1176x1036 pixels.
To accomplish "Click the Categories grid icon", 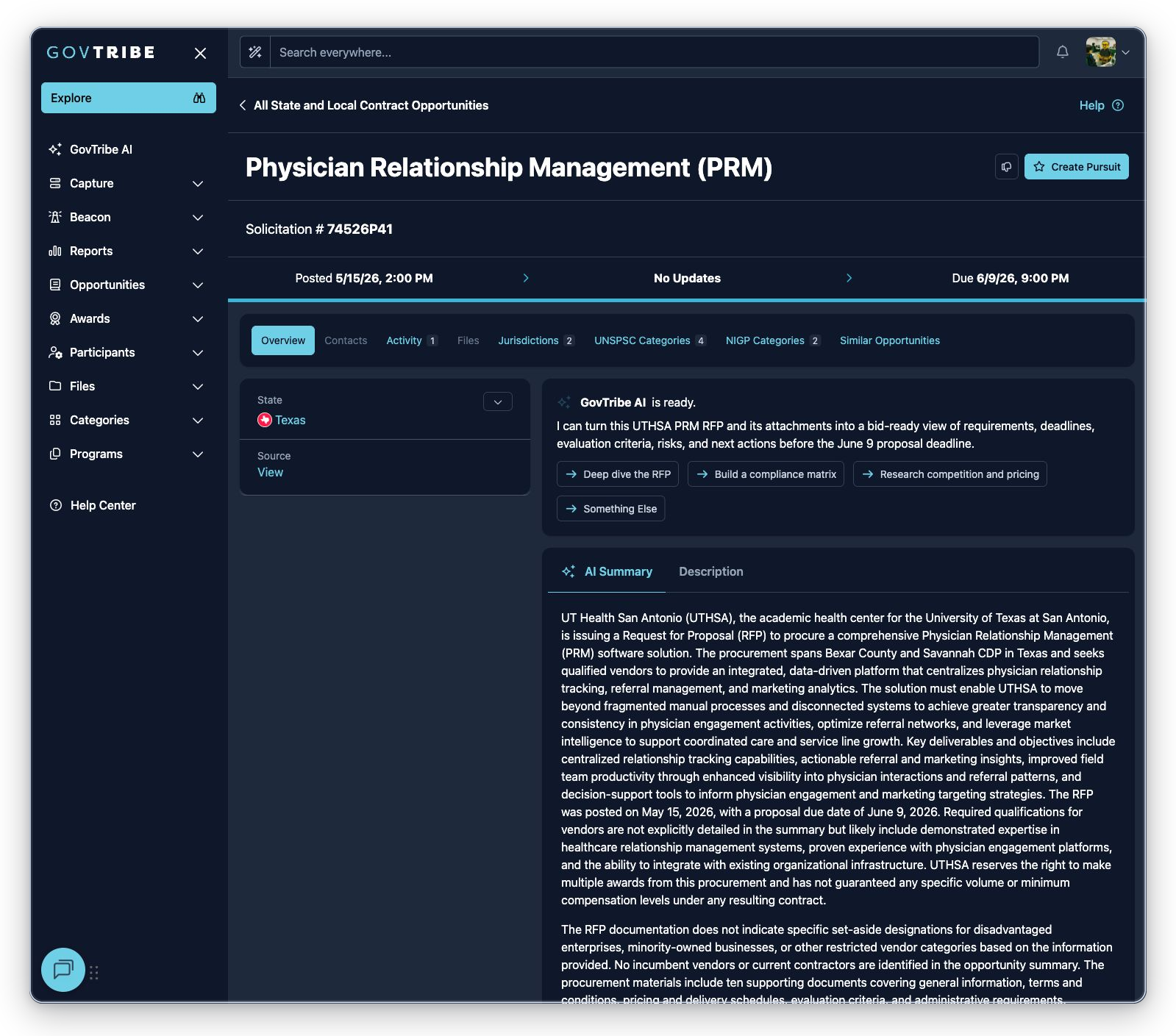I will 55,420.
